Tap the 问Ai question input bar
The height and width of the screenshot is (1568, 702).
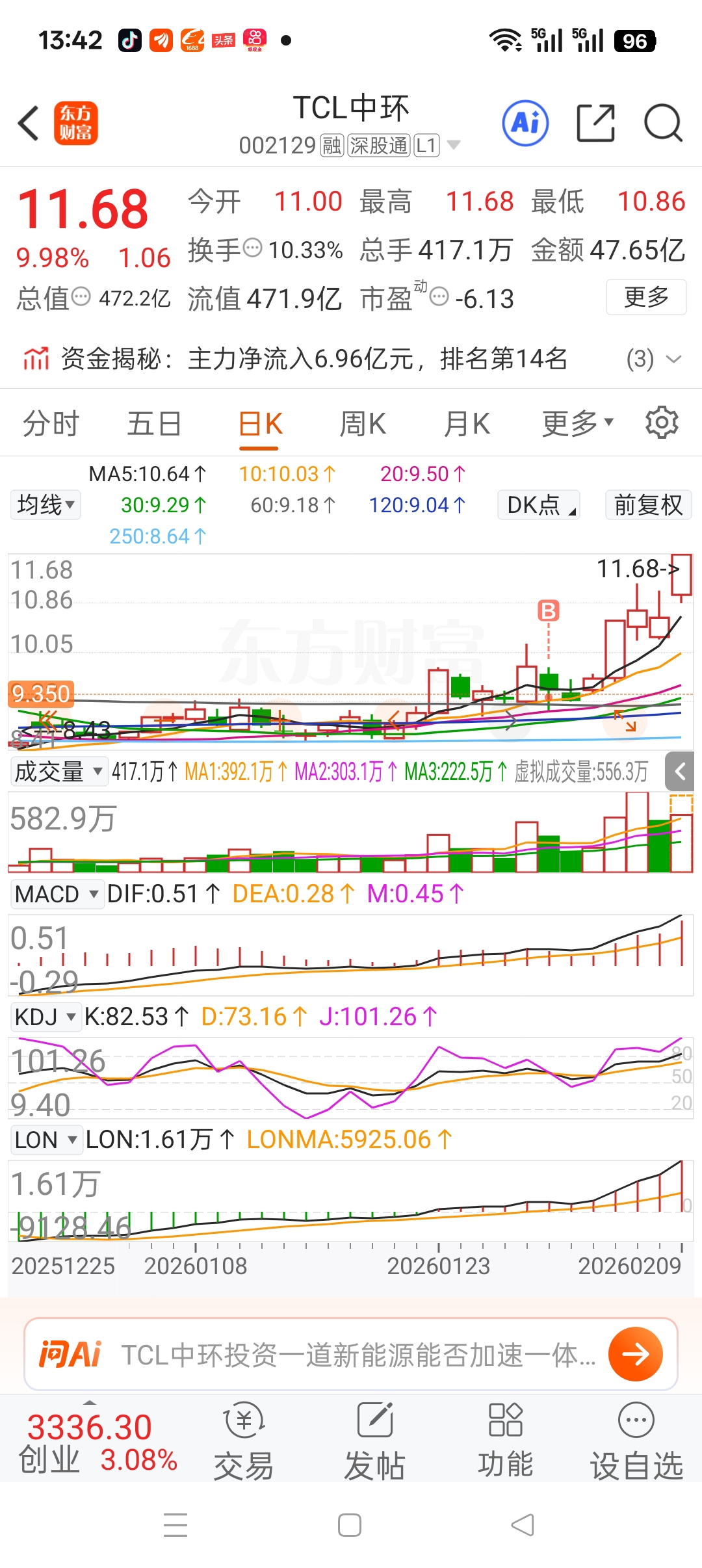pos(351,1354)
